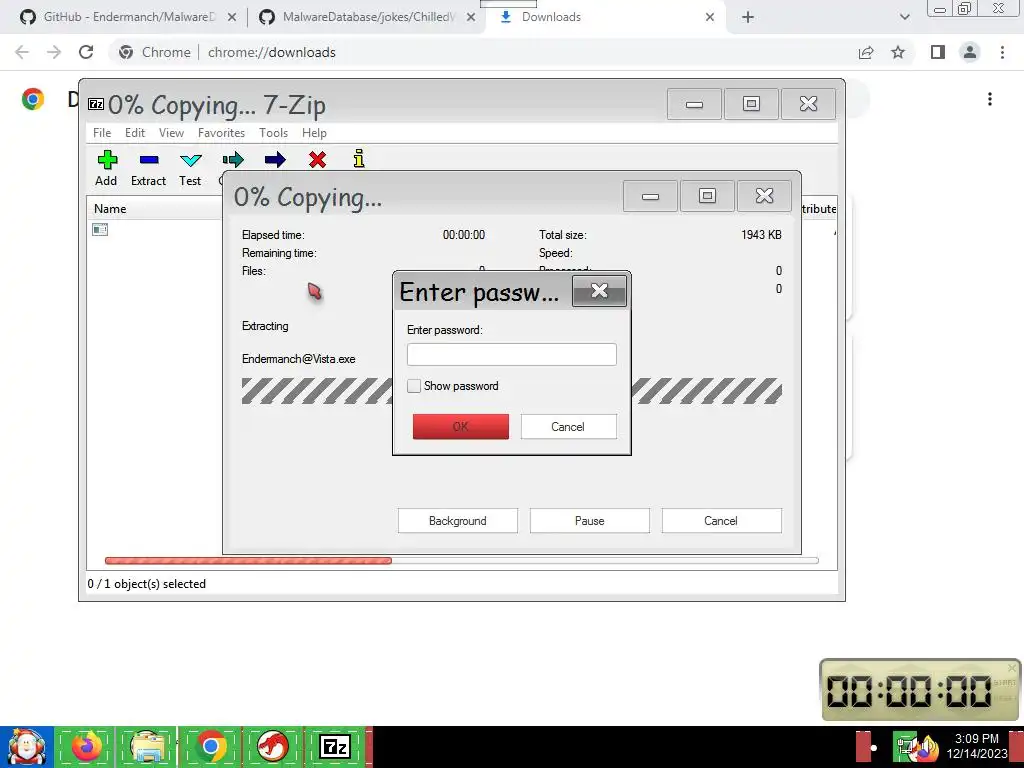Pause the copying operation
Viewport: 1024px width, 768px height.
tap(590, 520)
